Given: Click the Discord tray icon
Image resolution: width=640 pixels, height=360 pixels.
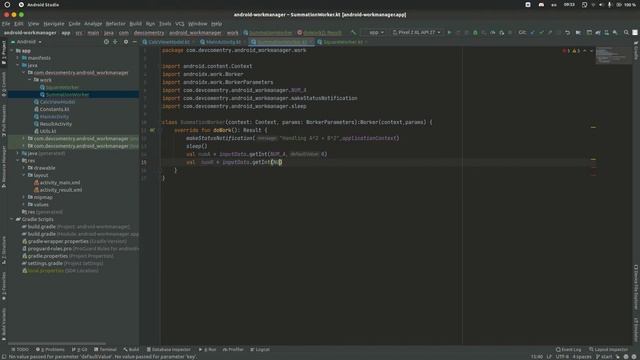Looking at the screenshot, I should coord(541,5).
